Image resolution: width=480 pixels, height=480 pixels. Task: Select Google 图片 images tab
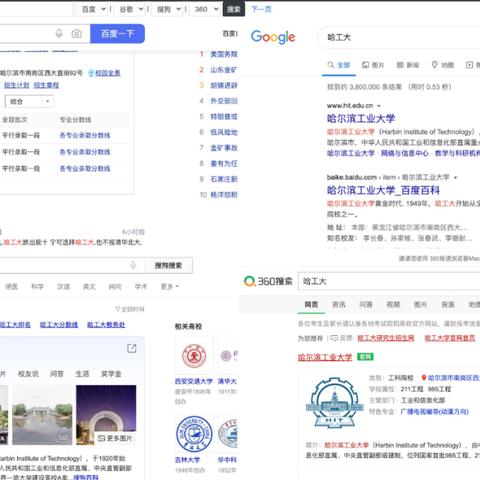point(373,65)
